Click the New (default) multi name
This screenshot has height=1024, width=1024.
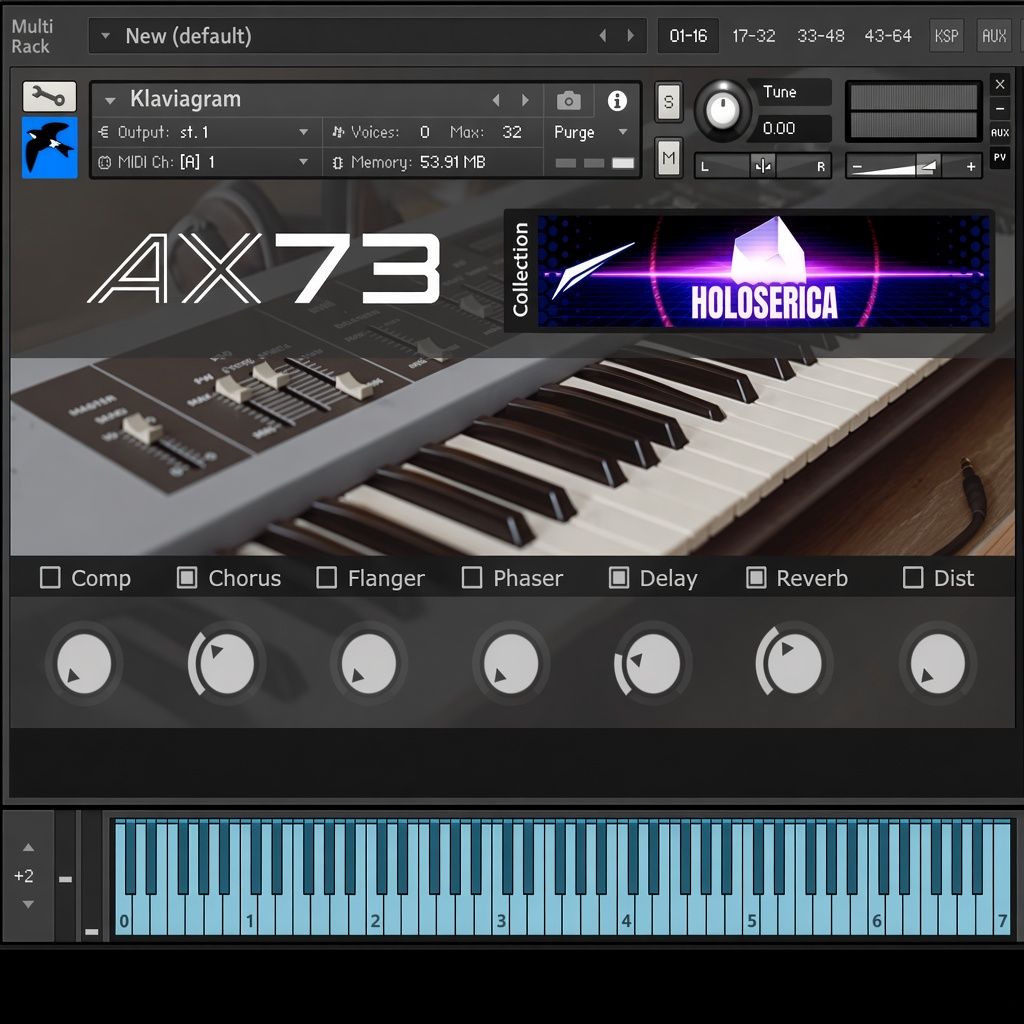click(188, 36)
